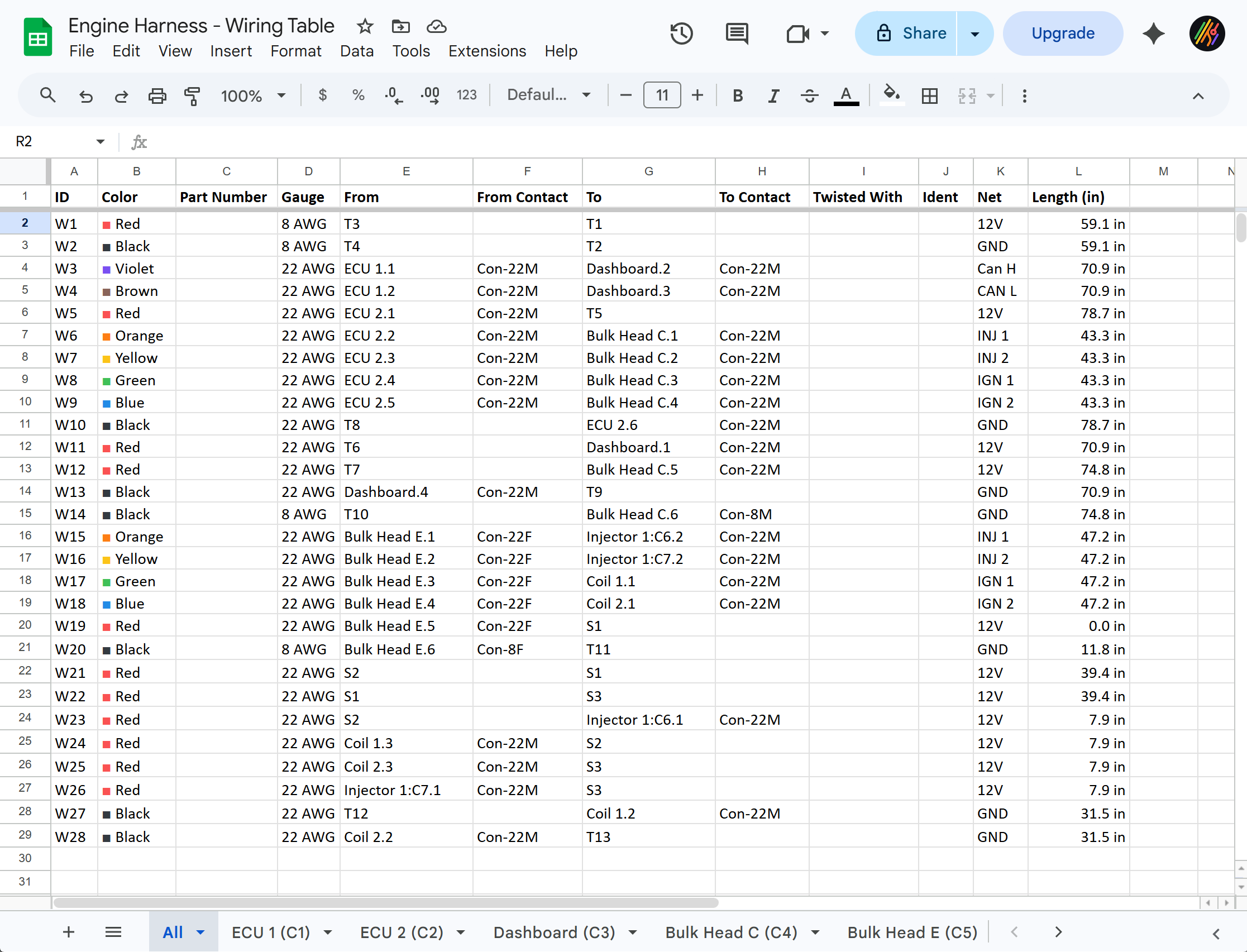The width and height of the screenshot is (1247, 952).
Task: Click the Upgrade button
Action: [1063, 34]
